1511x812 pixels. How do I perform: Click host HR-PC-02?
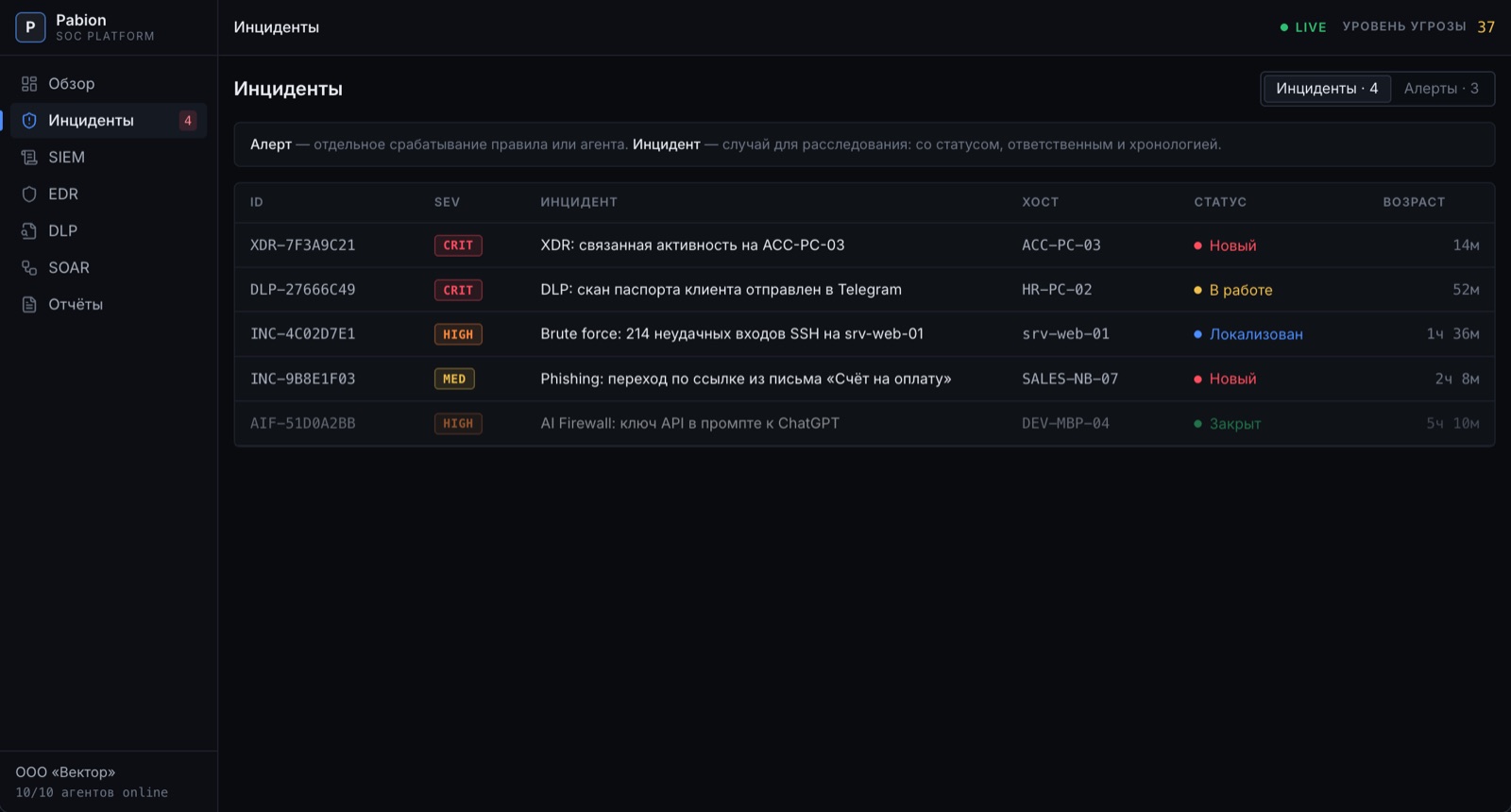(x=1057, y=290)
